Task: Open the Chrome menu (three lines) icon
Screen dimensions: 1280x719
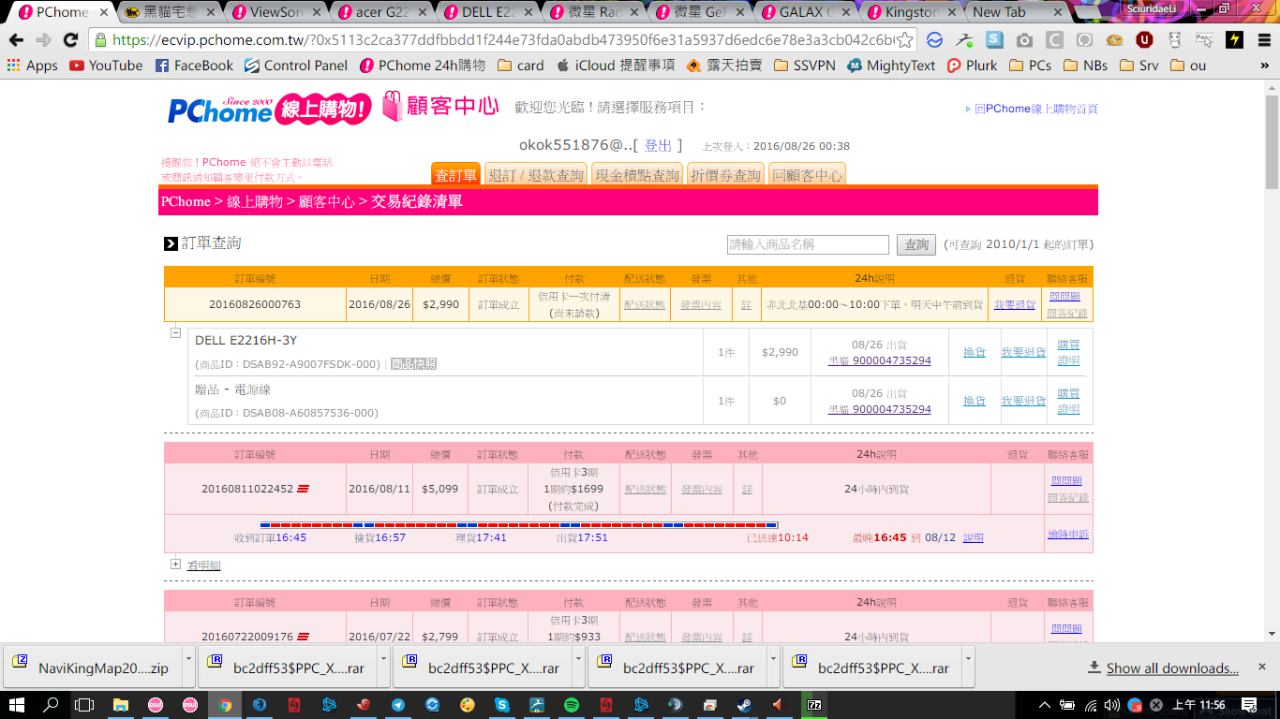Action: point(1263,40)
